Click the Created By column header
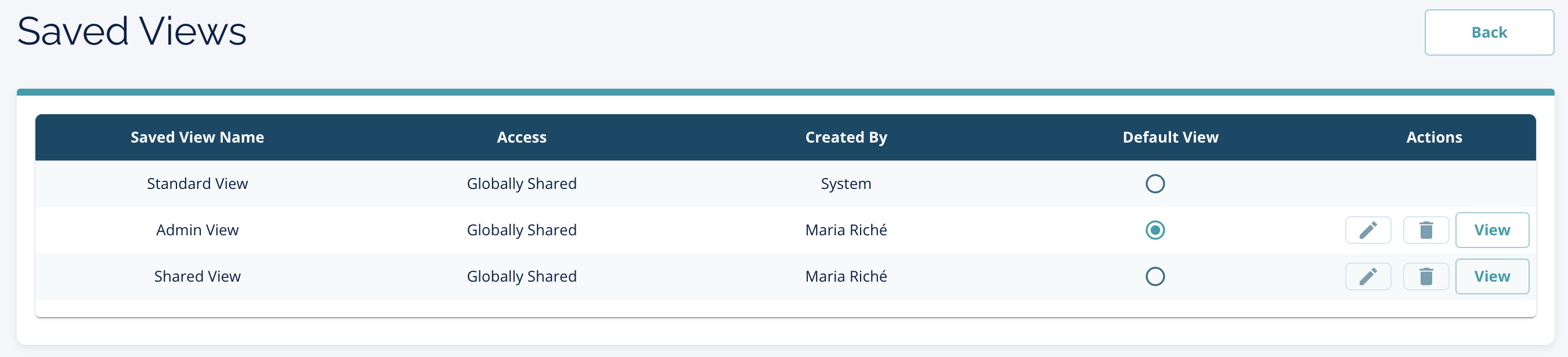Screen dimensions: 1568x357 coord(846,137)
